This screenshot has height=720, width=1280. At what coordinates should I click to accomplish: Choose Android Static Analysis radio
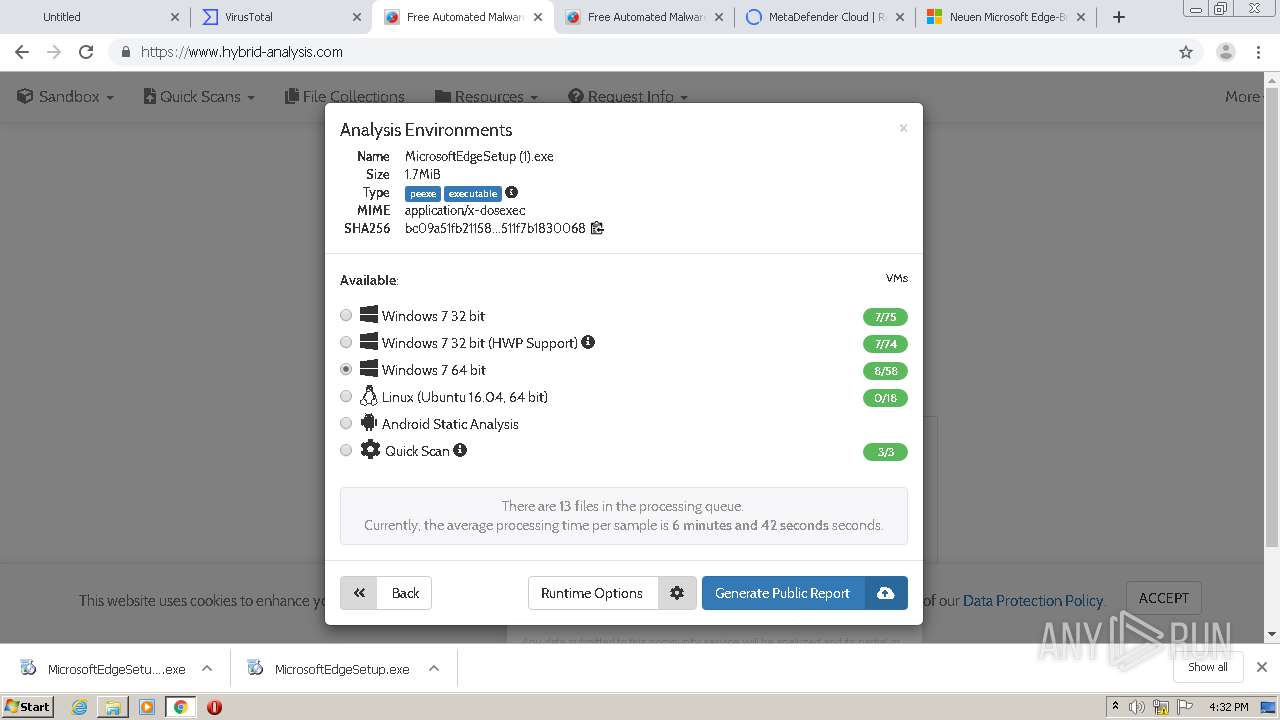(x=346, y=423)
